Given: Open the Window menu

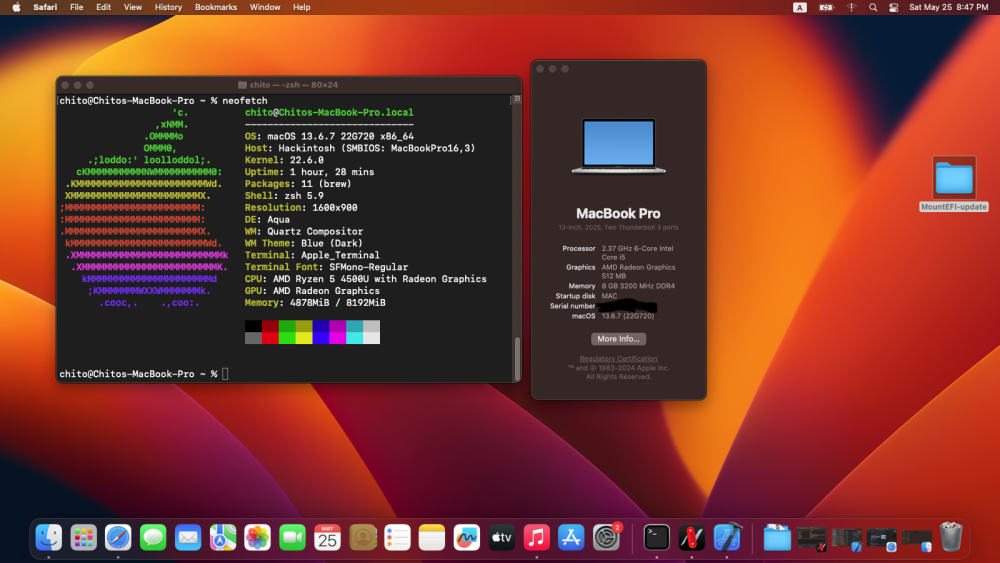Looking at the screenshot, I should click(265, 7).
